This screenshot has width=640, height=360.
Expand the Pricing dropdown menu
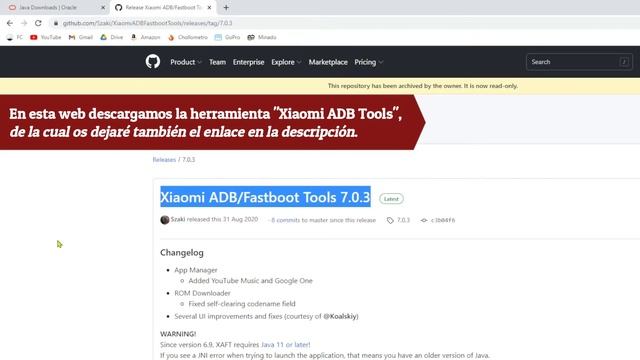pos(369,62)
